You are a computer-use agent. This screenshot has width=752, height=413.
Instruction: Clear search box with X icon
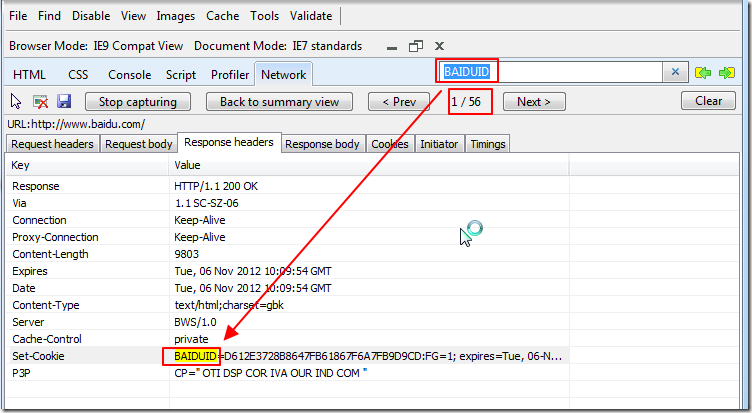[675, 72]
